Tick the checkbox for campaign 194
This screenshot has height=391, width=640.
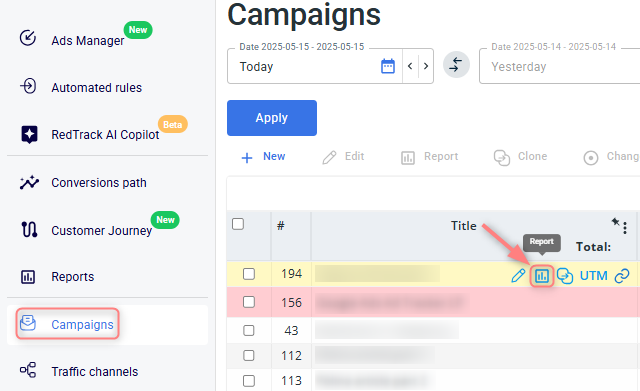pos(249,274)
